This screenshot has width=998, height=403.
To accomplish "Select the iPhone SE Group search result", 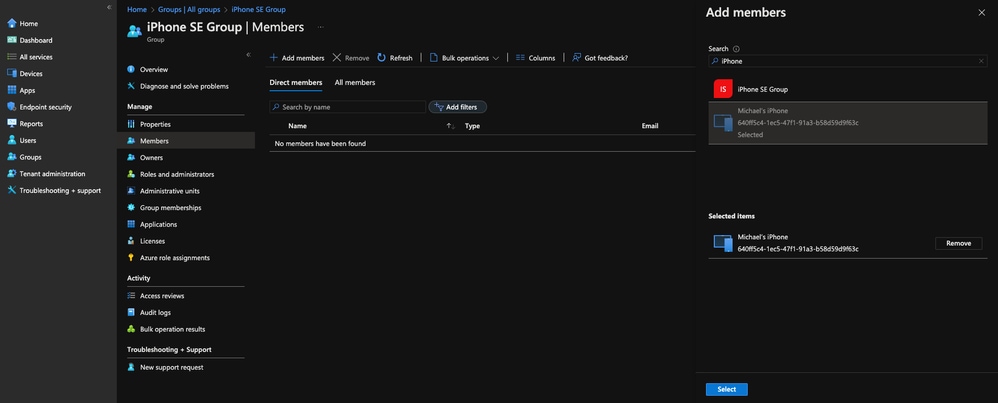I will [848, 90].
